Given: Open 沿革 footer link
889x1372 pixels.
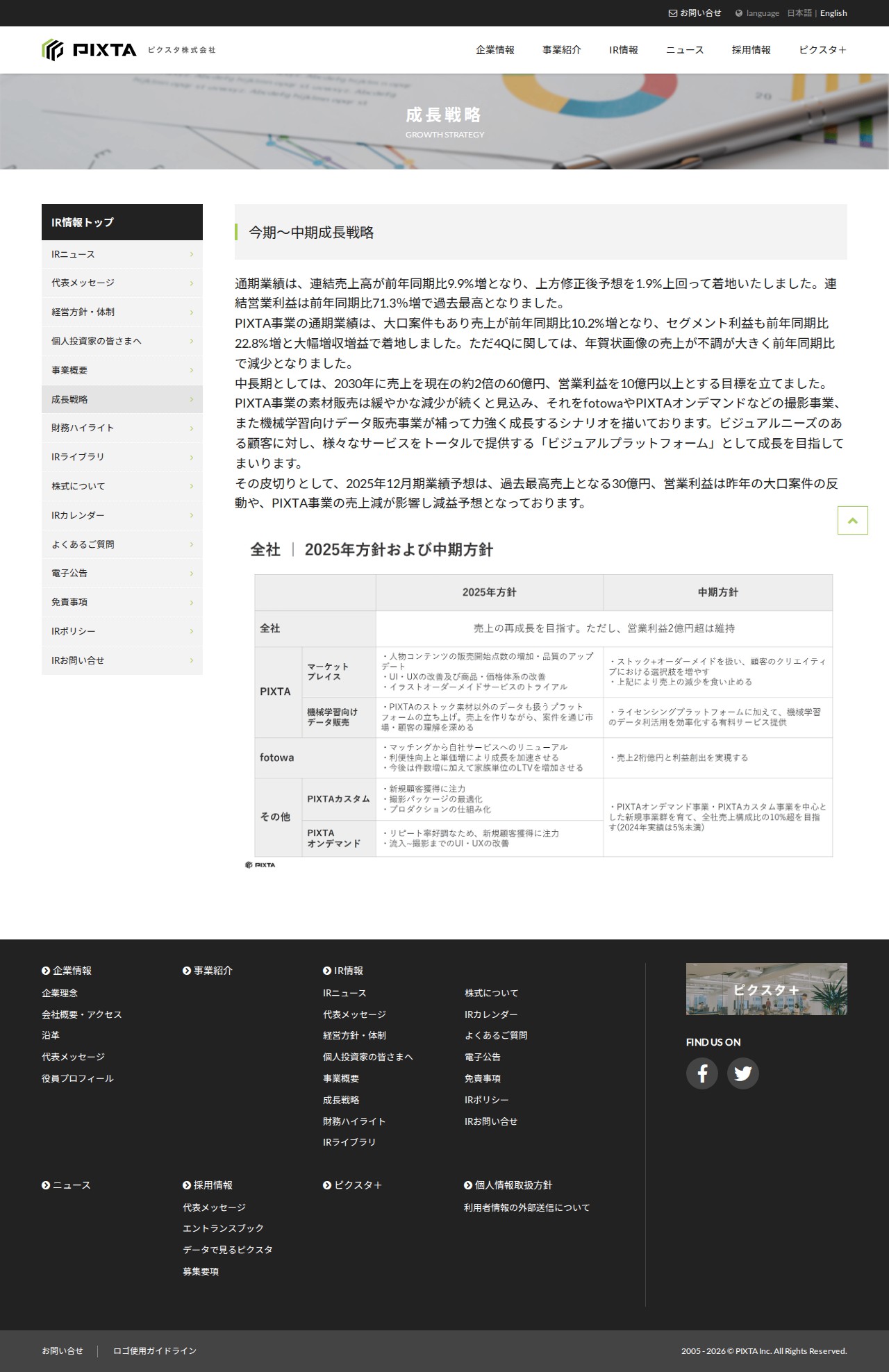Looking at the screenshot, I should pyautogui.click(x=51, y=1036).
